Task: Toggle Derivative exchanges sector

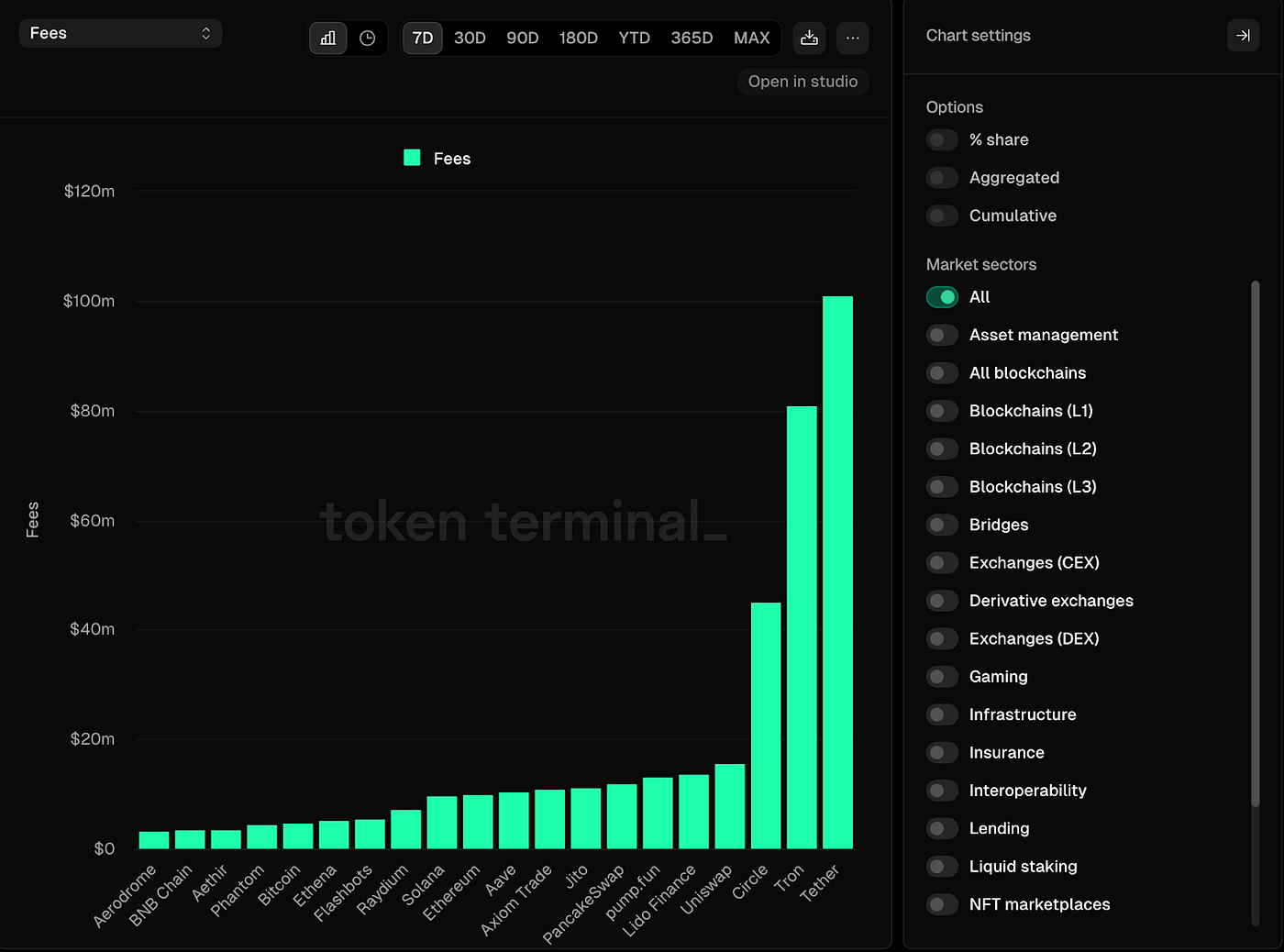Action: coord(942,601)
